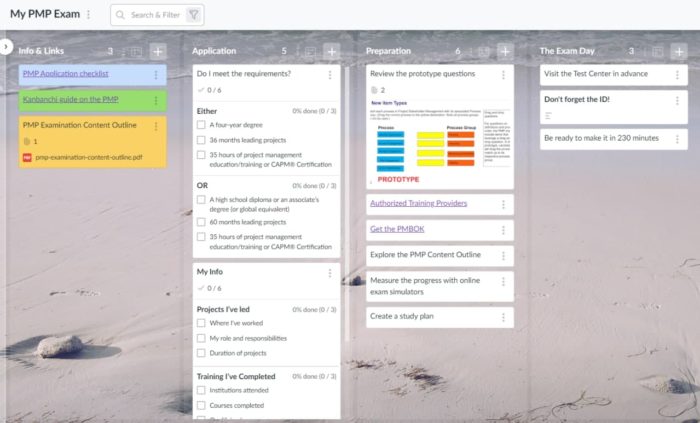
Task: Click the view icon on The Exam Day header
Action: point(655,50)
